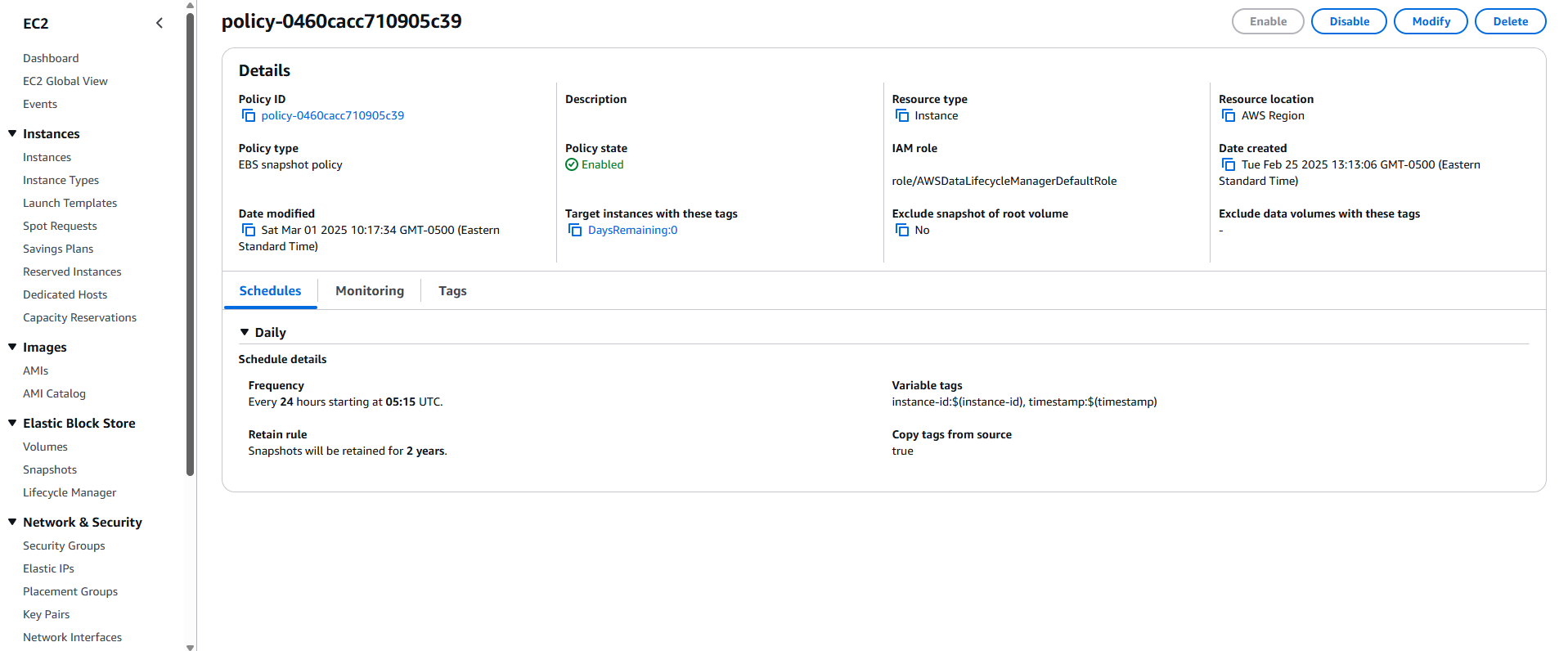The height and width of the screenshot is (651, 1568).
Task: Collapse the Elastic Block Store group
Action: tap(12, 423)
